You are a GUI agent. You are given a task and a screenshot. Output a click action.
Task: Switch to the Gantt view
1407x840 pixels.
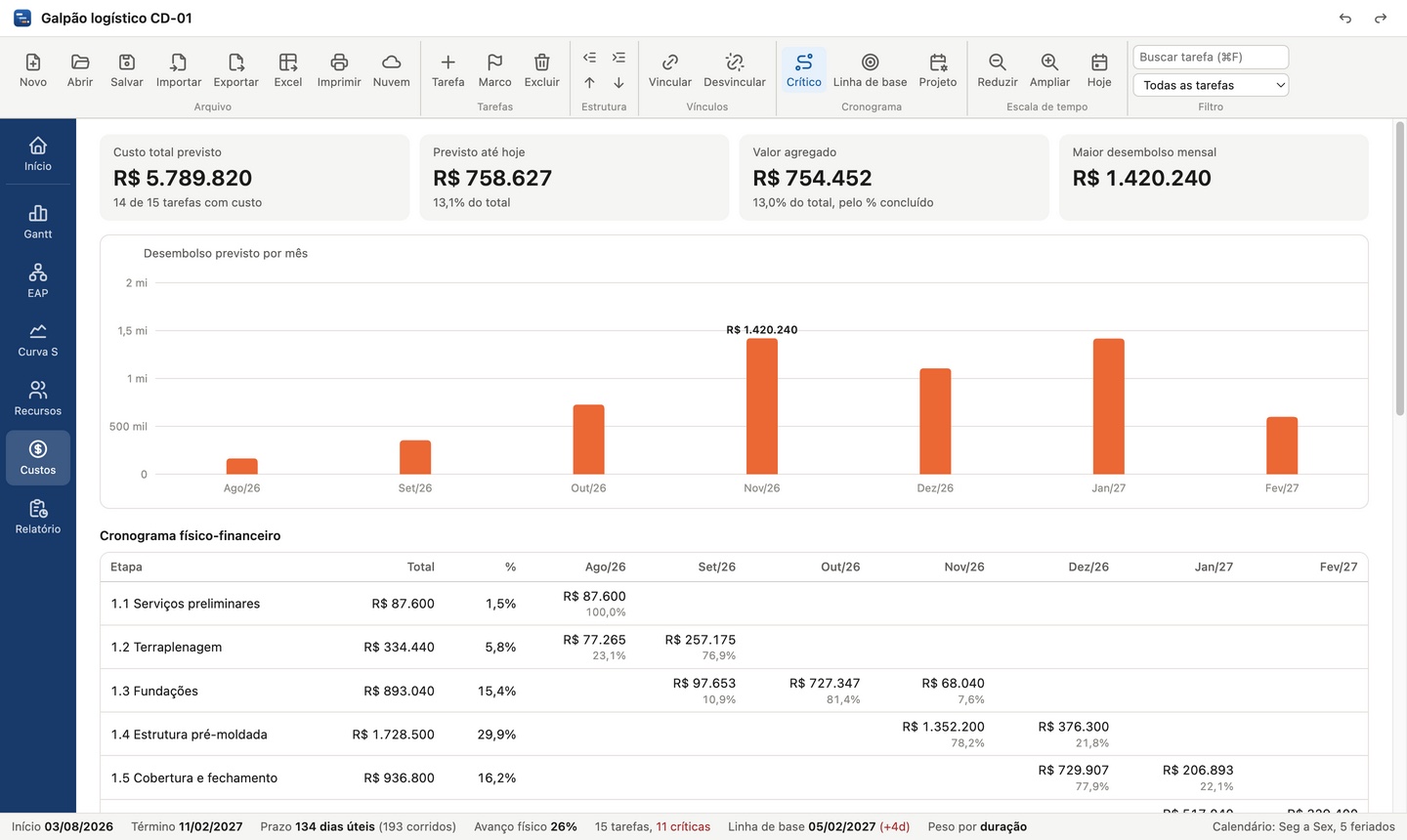38,222
